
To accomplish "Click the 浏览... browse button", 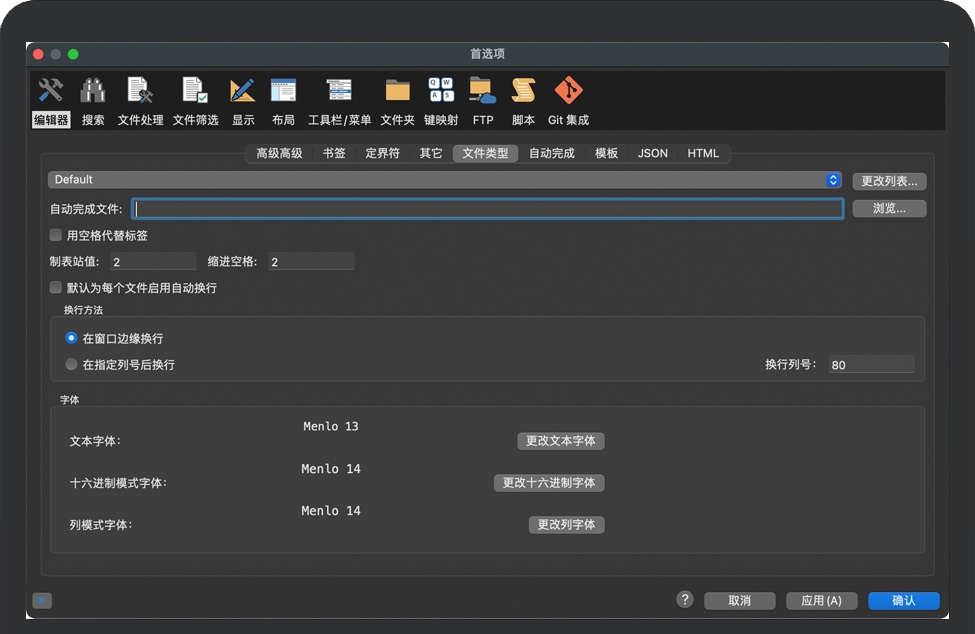I will pyautogui.click(x=889, y=209).
